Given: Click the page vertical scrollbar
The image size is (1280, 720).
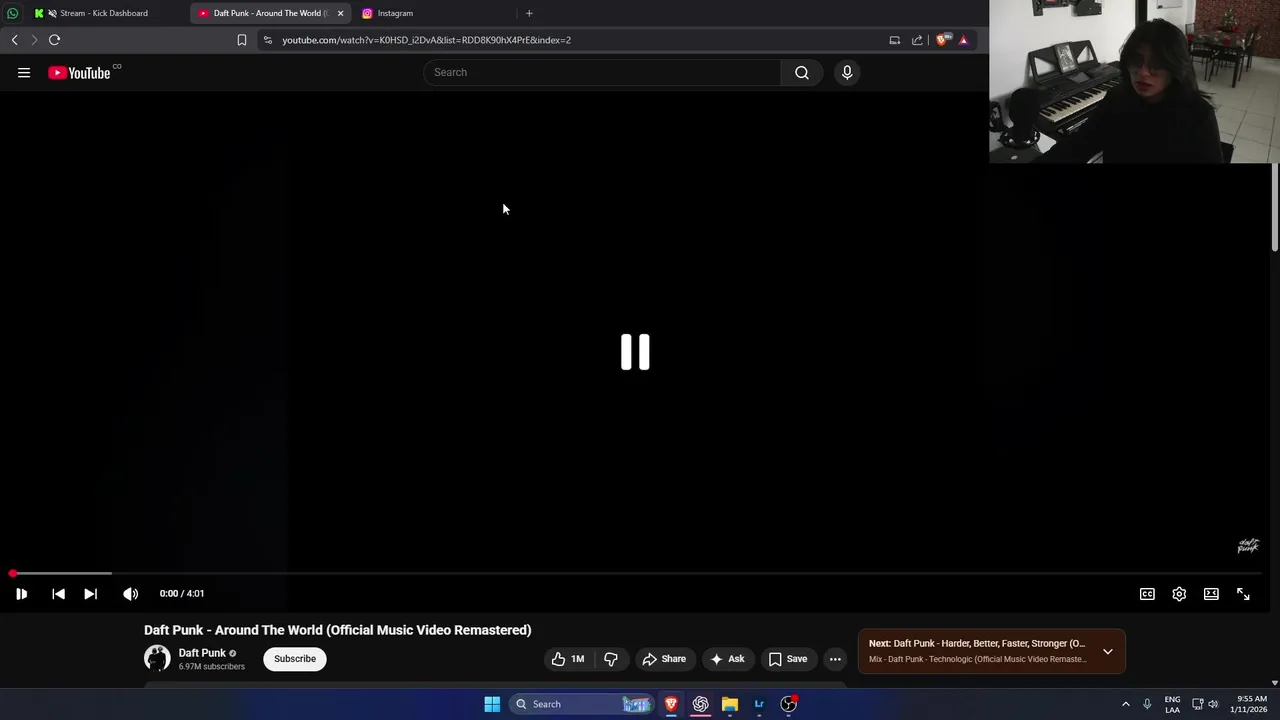Looking at the screenshot, I should (x=1275, y=207).
